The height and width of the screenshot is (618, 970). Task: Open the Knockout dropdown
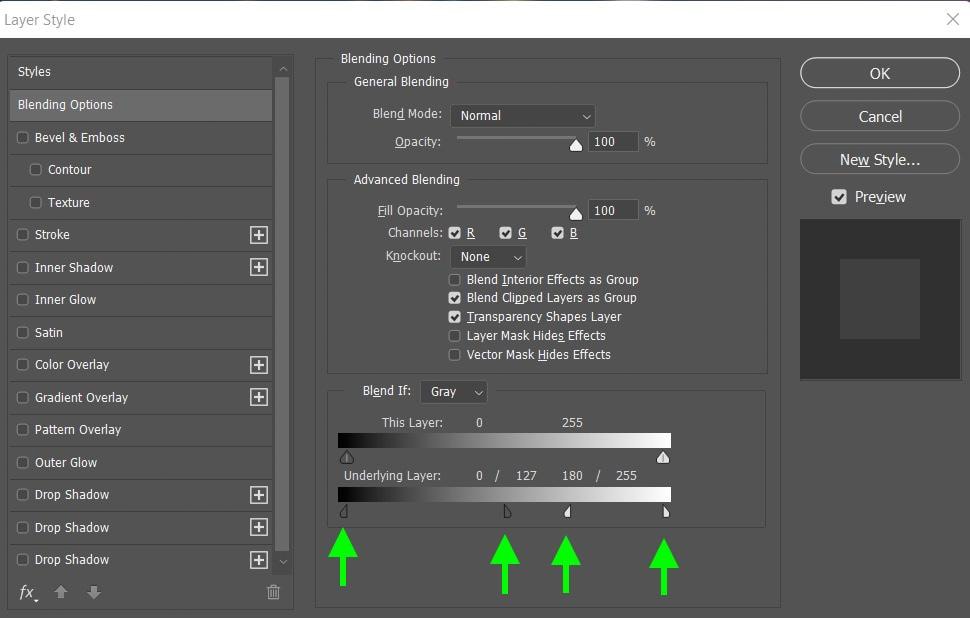click(489, 257)
